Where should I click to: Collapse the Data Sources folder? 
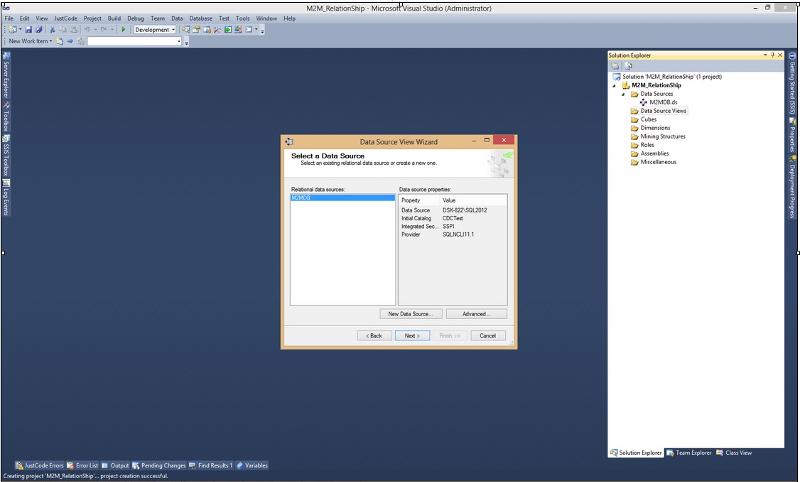(x=623, y=94)
